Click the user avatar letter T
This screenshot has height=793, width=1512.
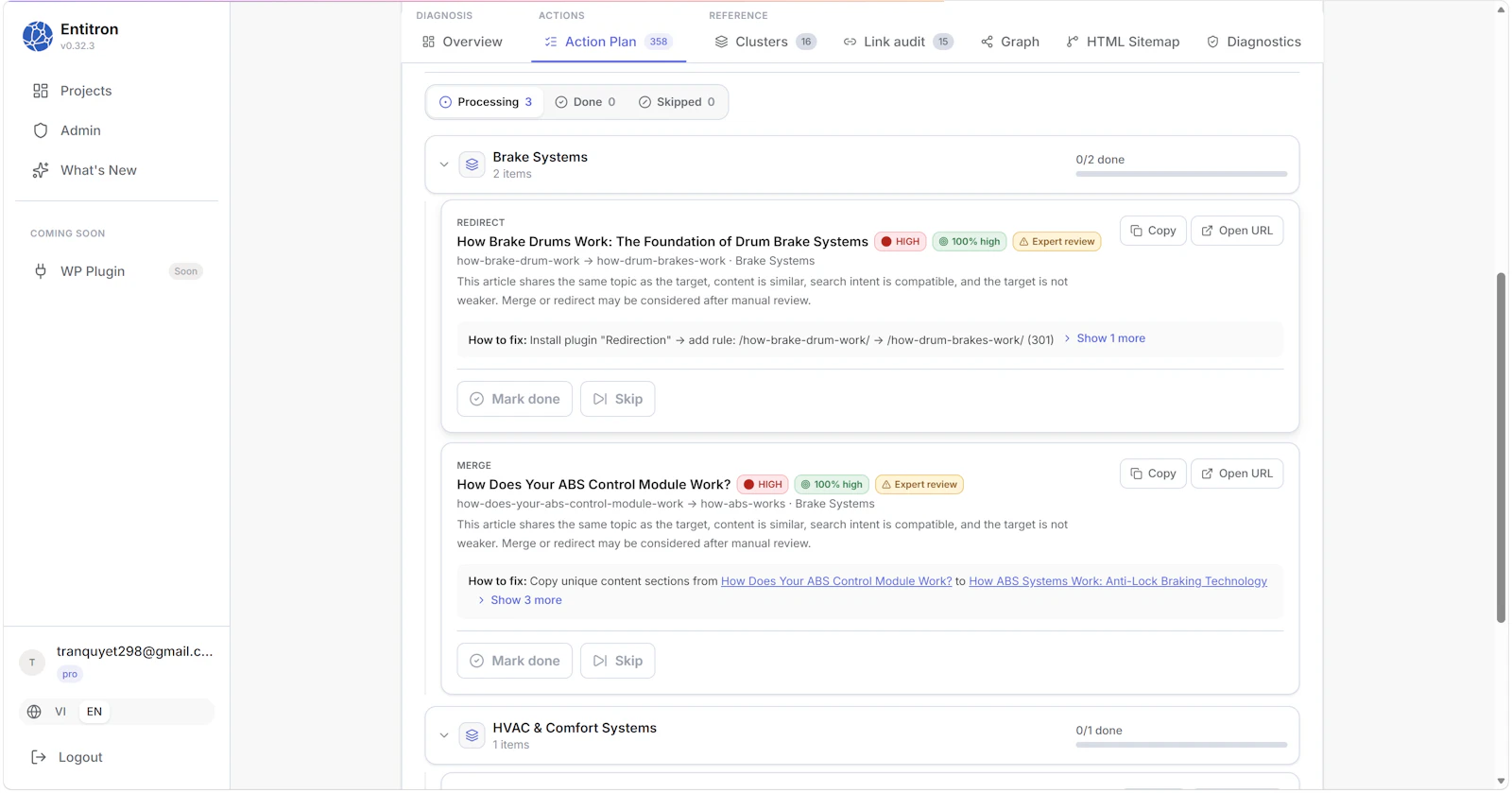click(x=32, y=663)
